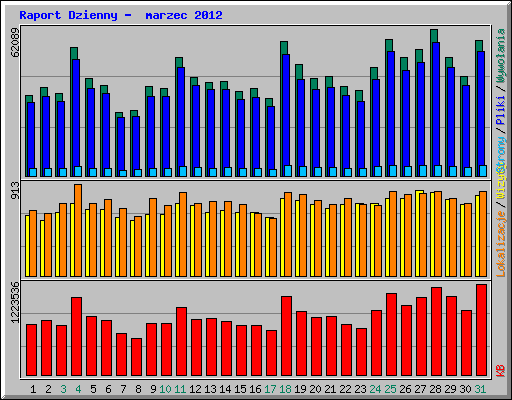Click the yellow Wizyty bar for day 27

click(x=419, y=233)
